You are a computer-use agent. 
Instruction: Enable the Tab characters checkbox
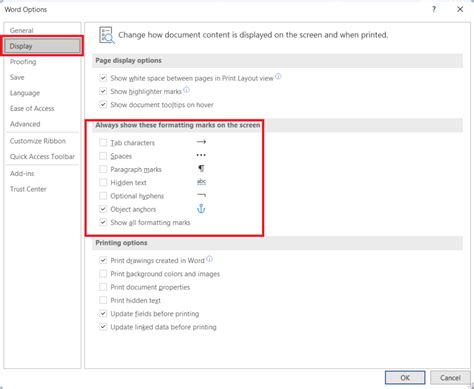[103, 143]
